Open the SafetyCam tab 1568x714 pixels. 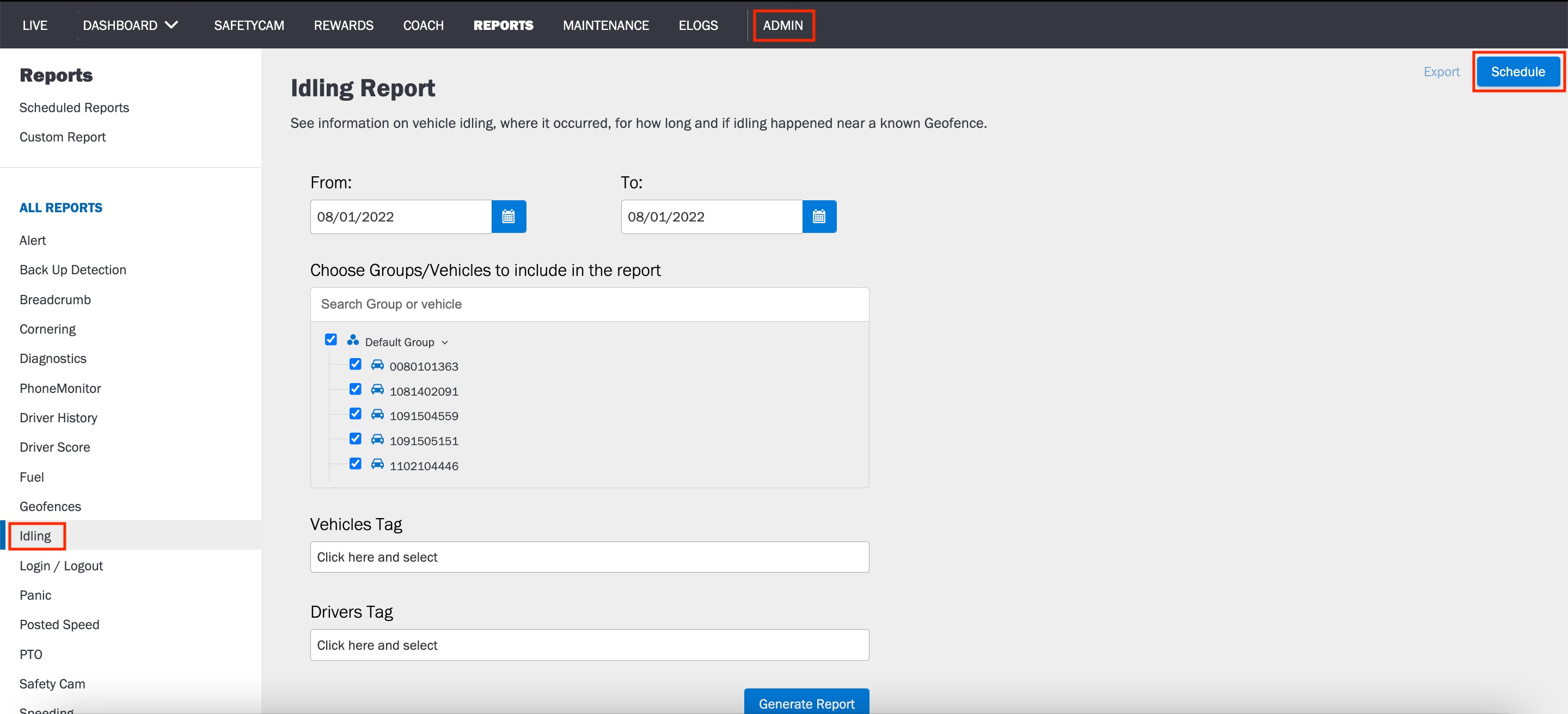(249, 25)
